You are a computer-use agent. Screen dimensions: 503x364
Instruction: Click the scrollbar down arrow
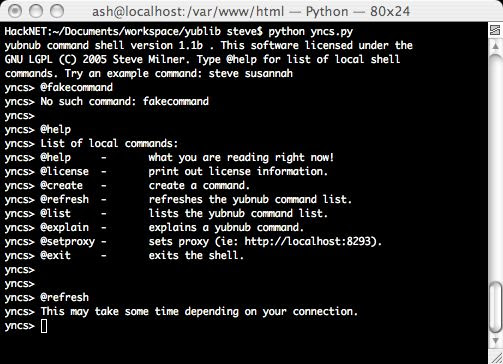click(495, 340)
